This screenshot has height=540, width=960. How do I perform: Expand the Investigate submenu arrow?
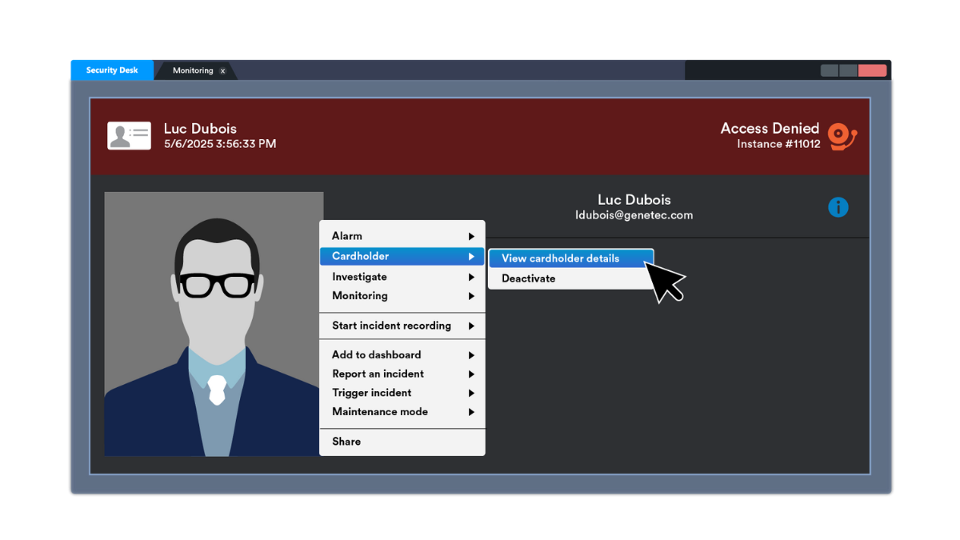[471, 277]
